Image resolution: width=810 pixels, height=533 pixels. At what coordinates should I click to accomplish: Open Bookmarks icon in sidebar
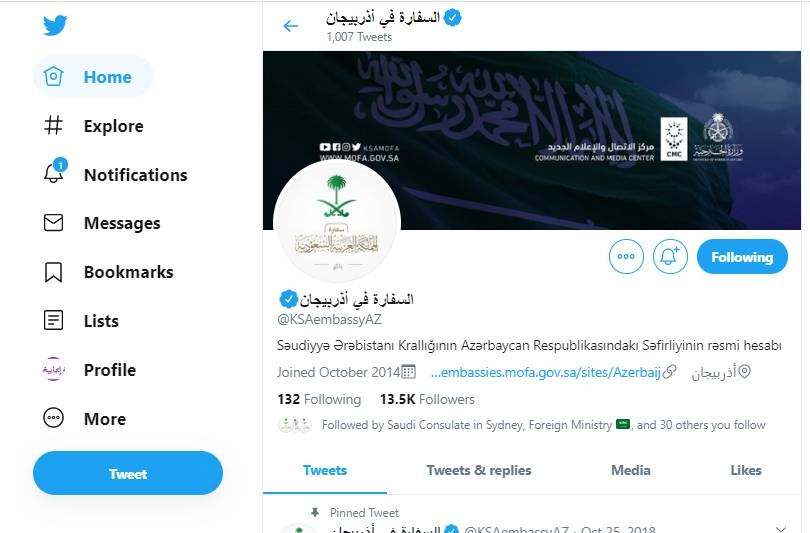[54, 272]
